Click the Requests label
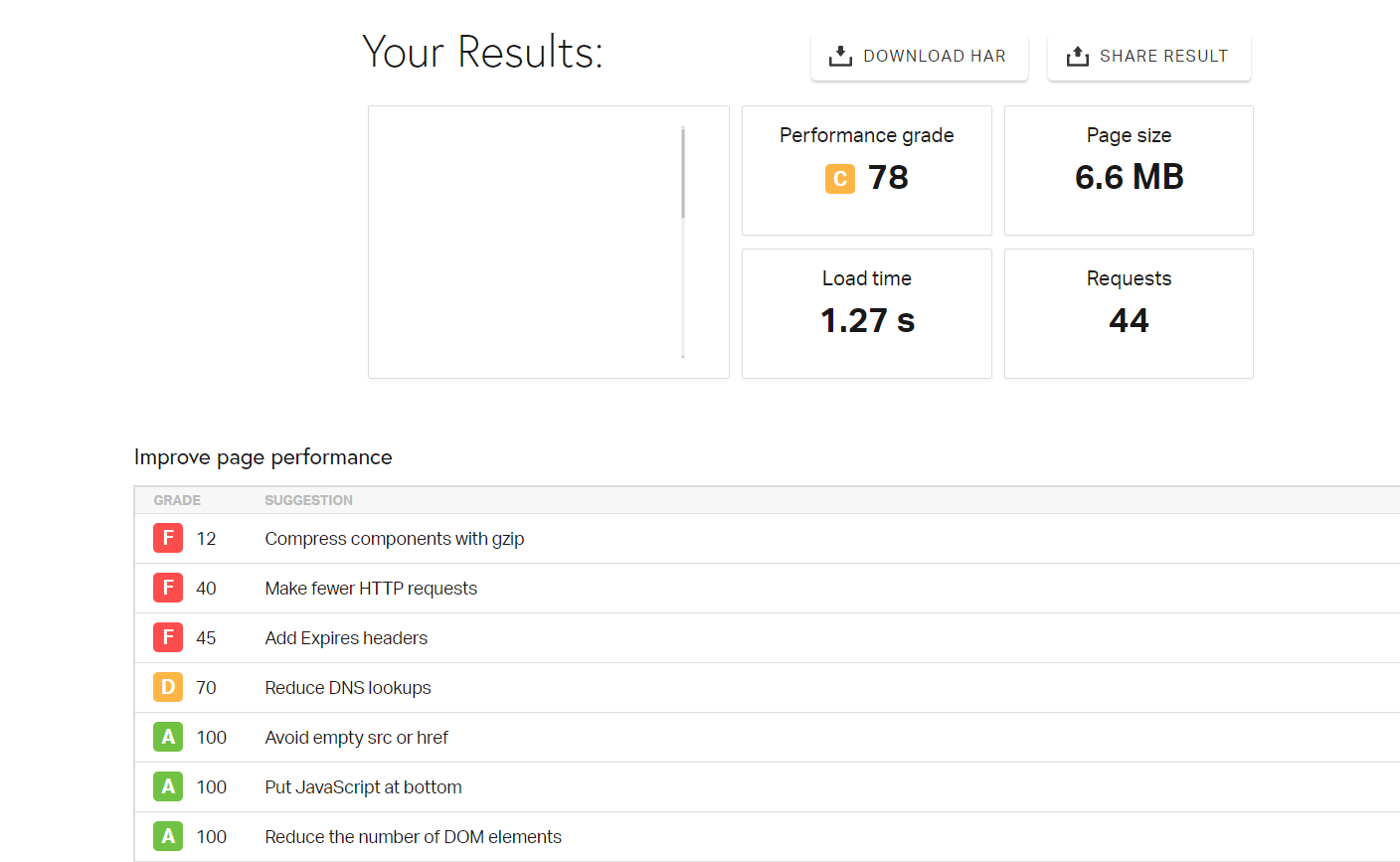 1129,278
